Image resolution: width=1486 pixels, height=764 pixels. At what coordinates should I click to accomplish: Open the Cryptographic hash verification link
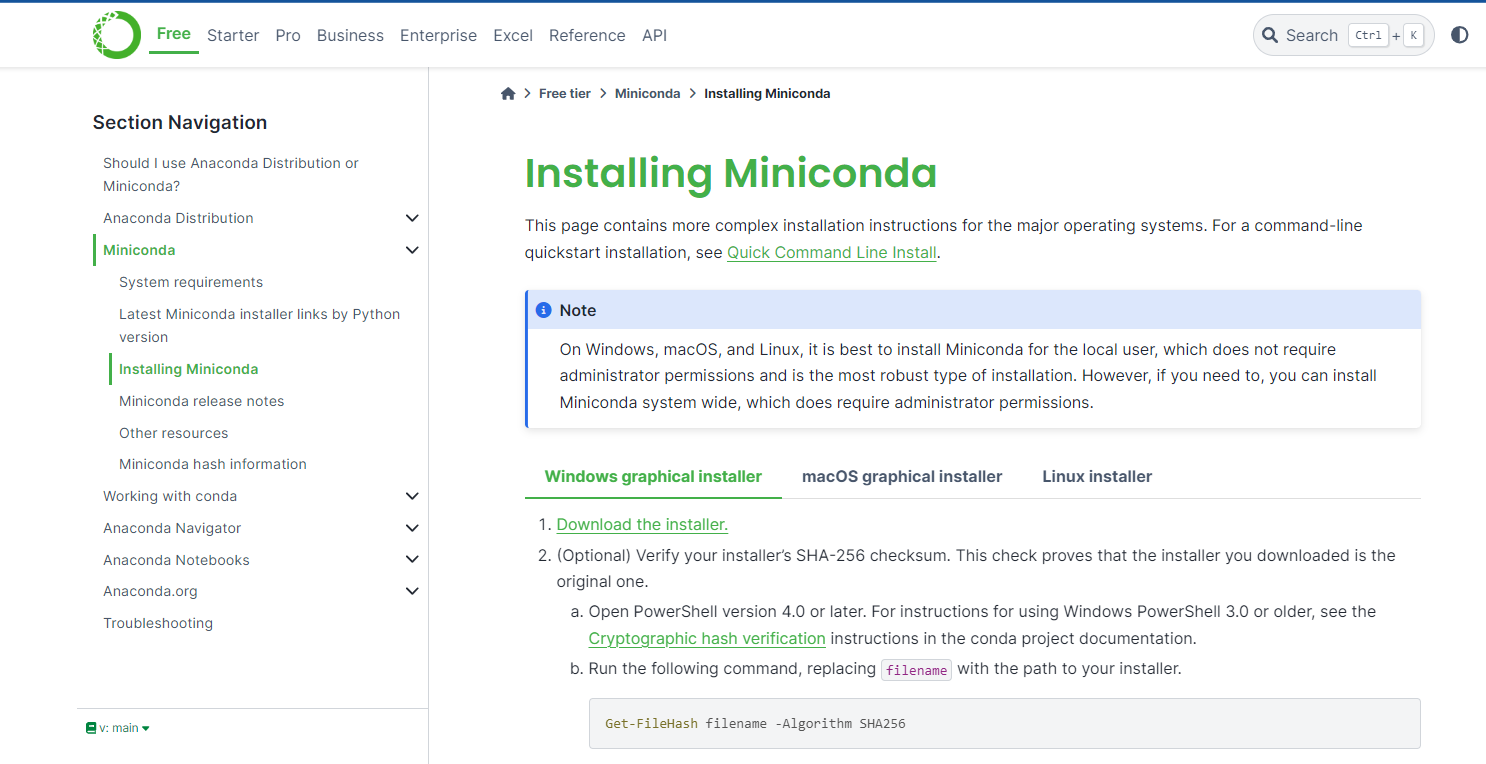coord(707,638)
